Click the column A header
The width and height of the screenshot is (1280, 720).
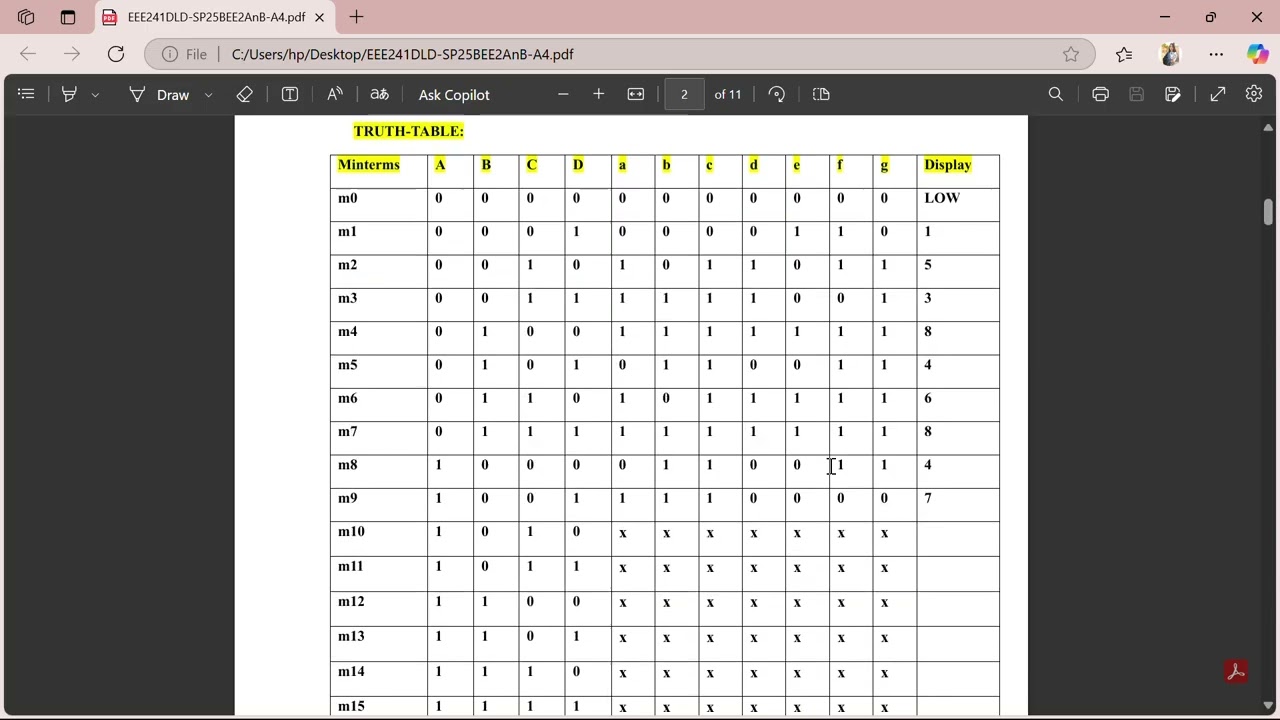(440, 165)
